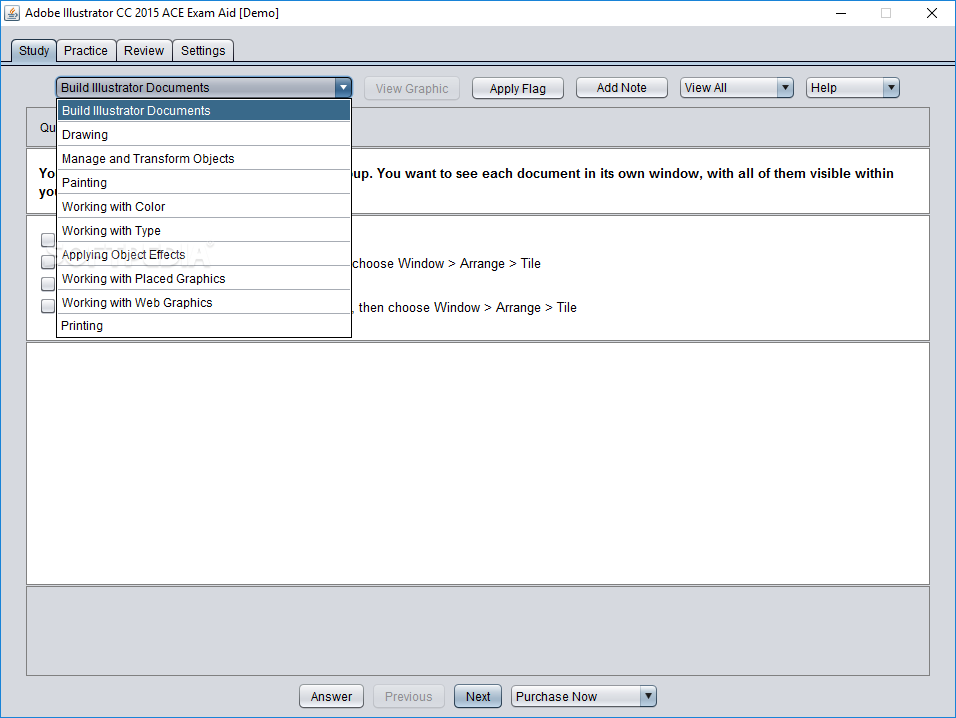Viewport: 956px width, 718px height.
Task: Select the Painting topic
Action: tap(204, 182)
